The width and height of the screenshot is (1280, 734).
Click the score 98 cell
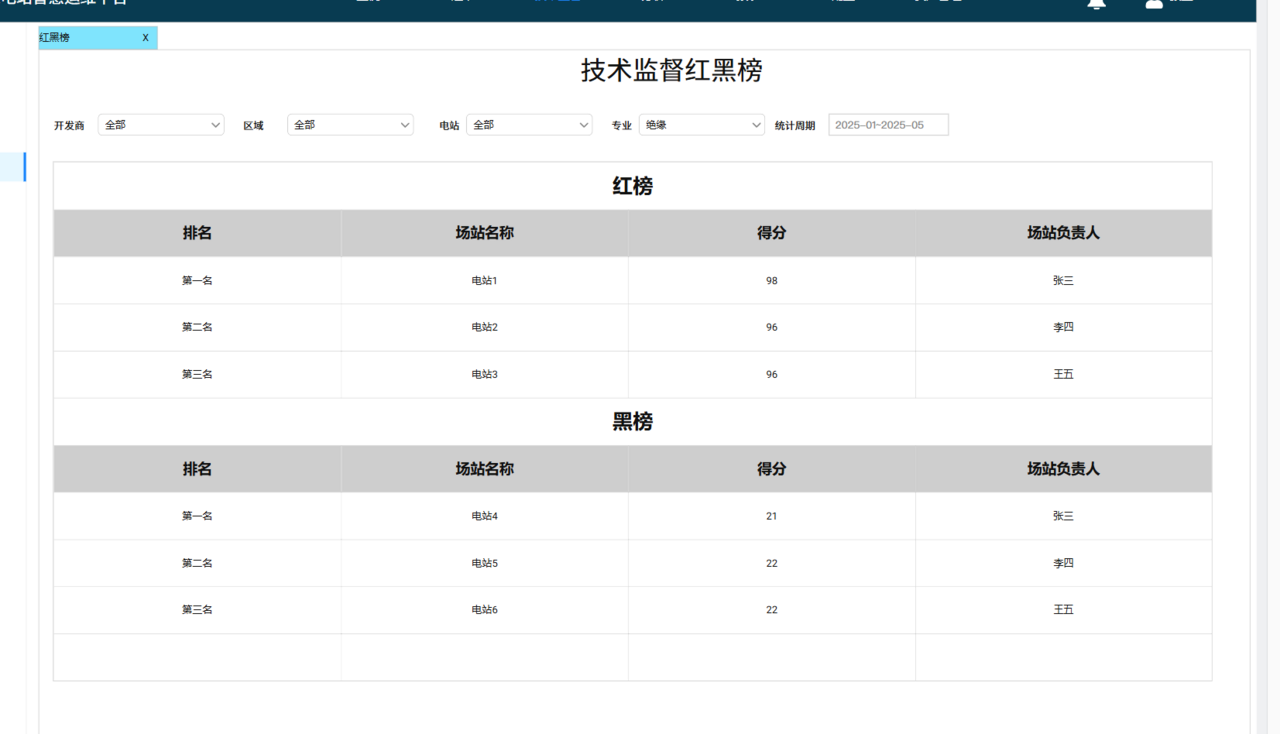click(772, 281)
